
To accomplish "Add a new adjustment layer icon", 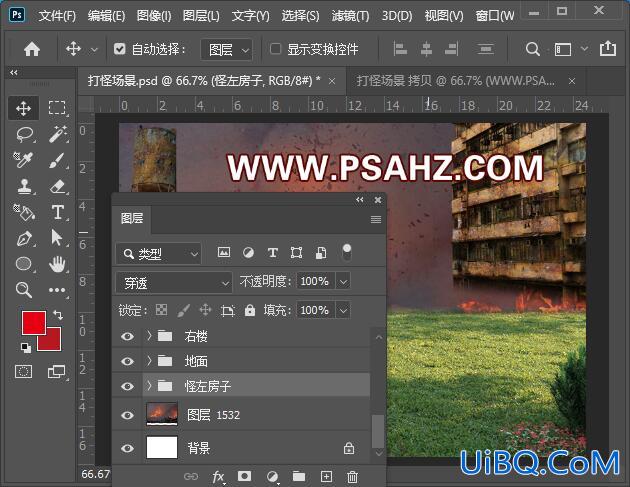I will pyautogui.click(x=272, y=477).
